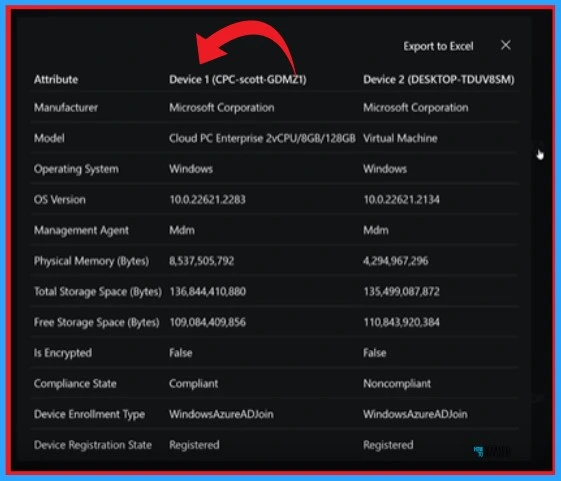Click OS version 10.0.22621.2283
Viewport: 561px width, 481px height.
pyautogui.click(x=207, y=199)
